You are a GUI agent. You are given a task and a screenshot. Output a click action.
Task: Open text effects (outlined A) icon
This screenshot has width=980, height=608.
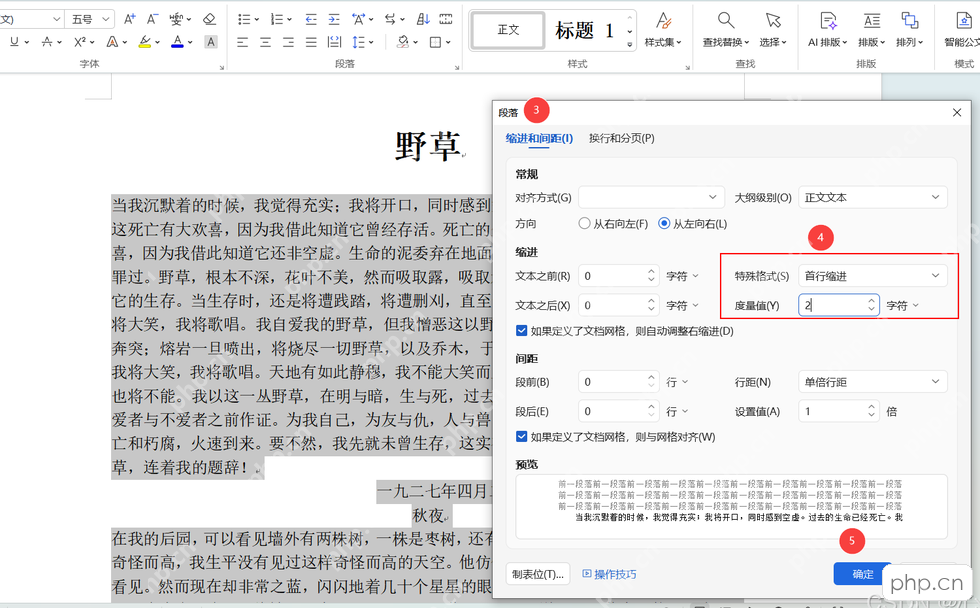(x=112, y=42)
